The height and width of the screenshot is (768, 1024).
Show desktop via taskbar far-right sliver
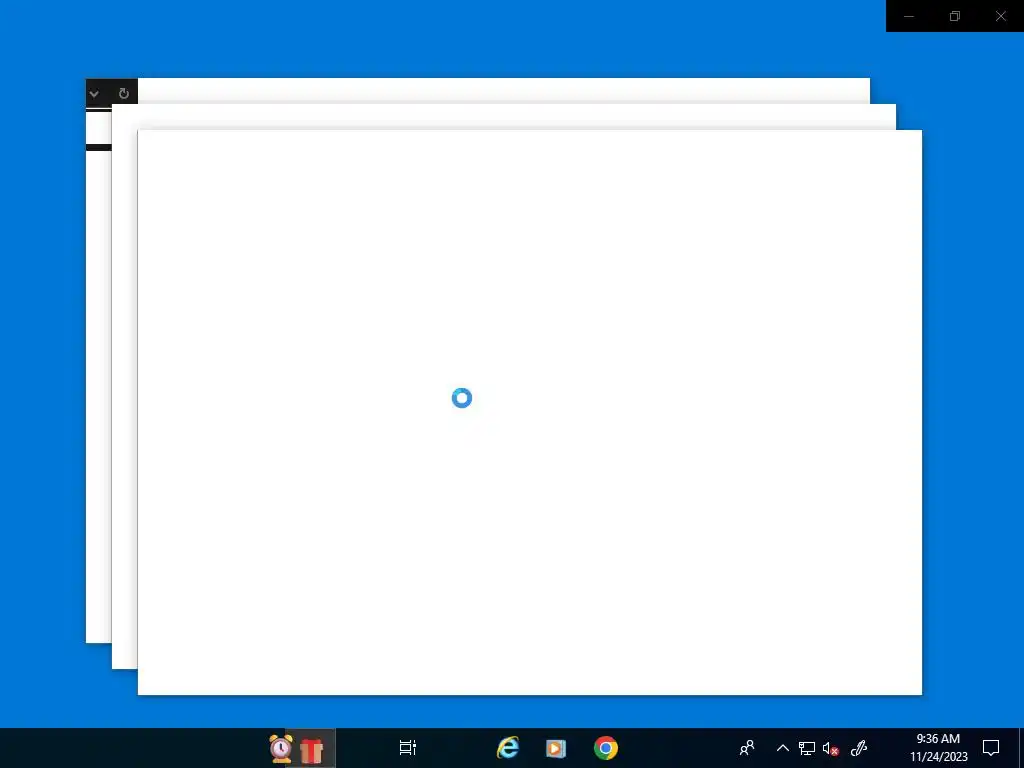1021,748
